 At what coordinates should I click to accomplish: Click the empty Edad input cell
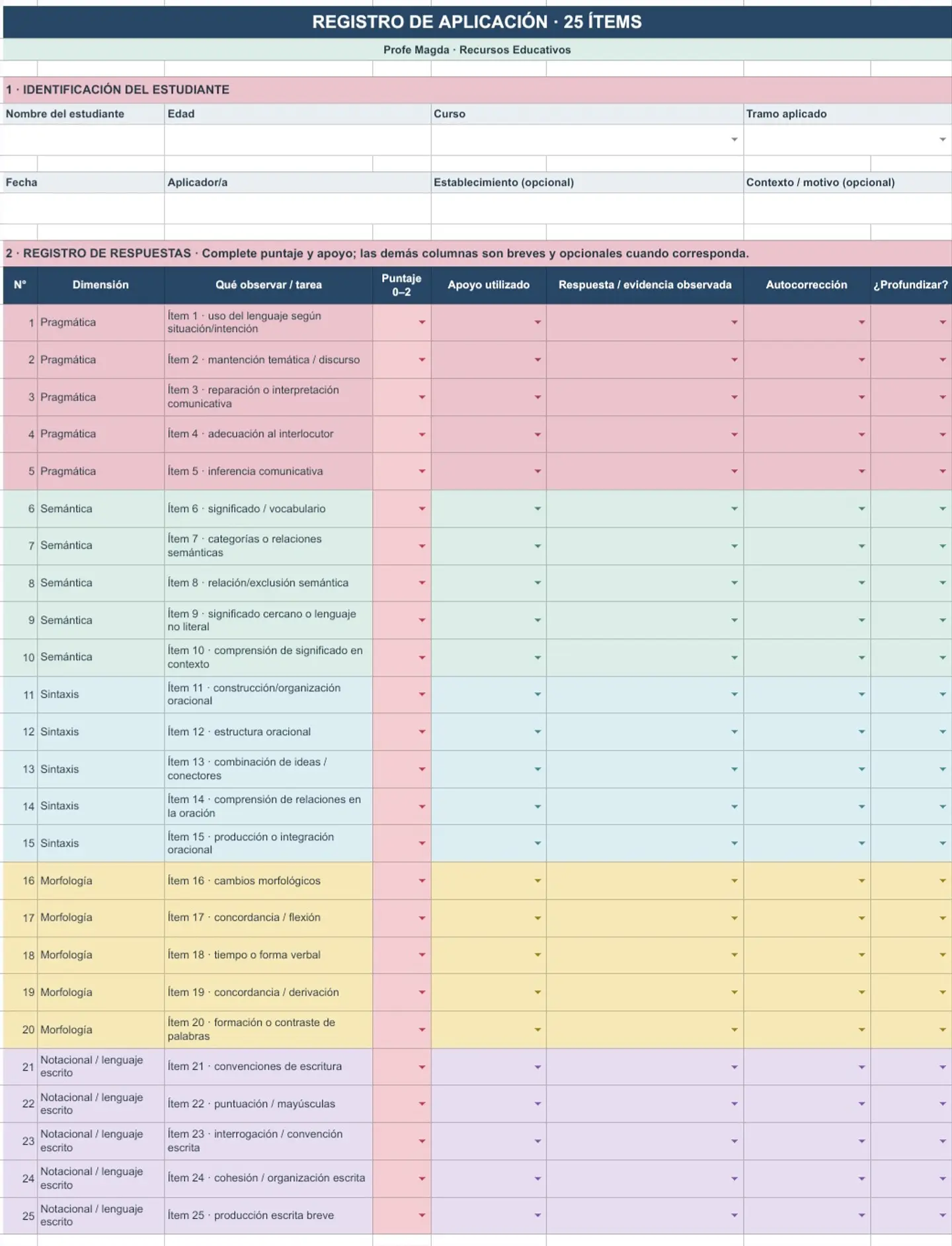(297, 140)
